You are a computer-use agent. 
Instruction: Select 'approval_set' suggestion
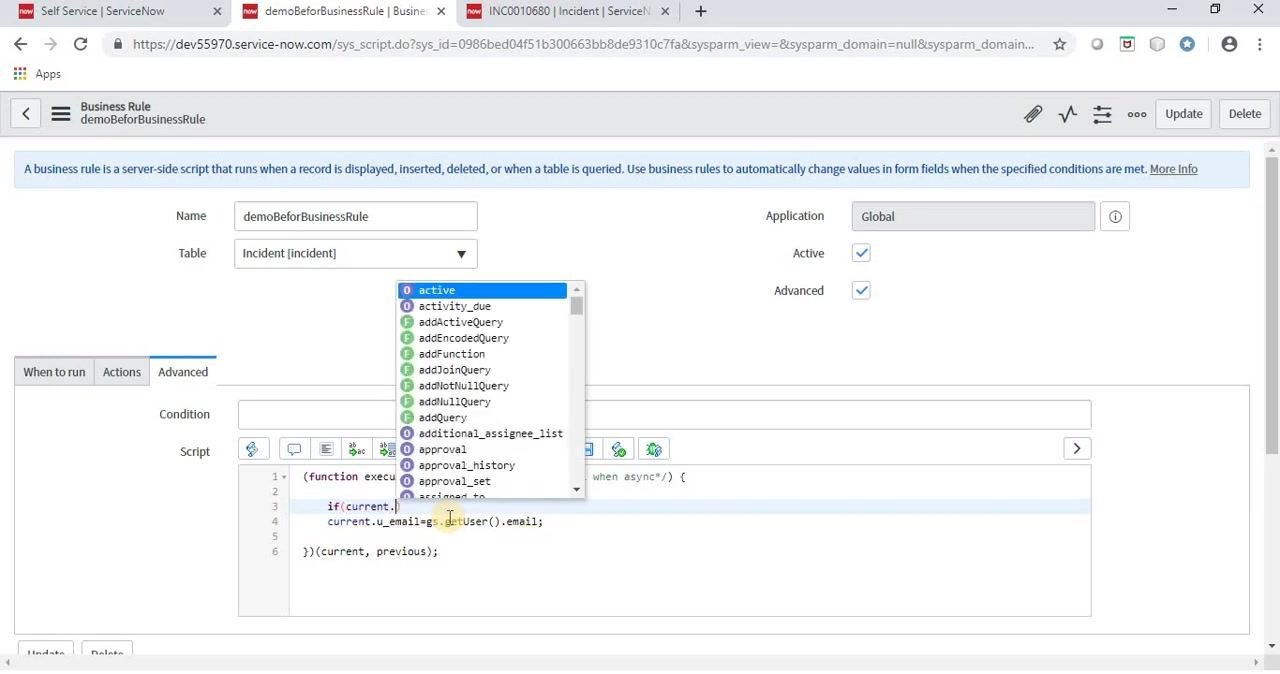(x=483, y=482)
